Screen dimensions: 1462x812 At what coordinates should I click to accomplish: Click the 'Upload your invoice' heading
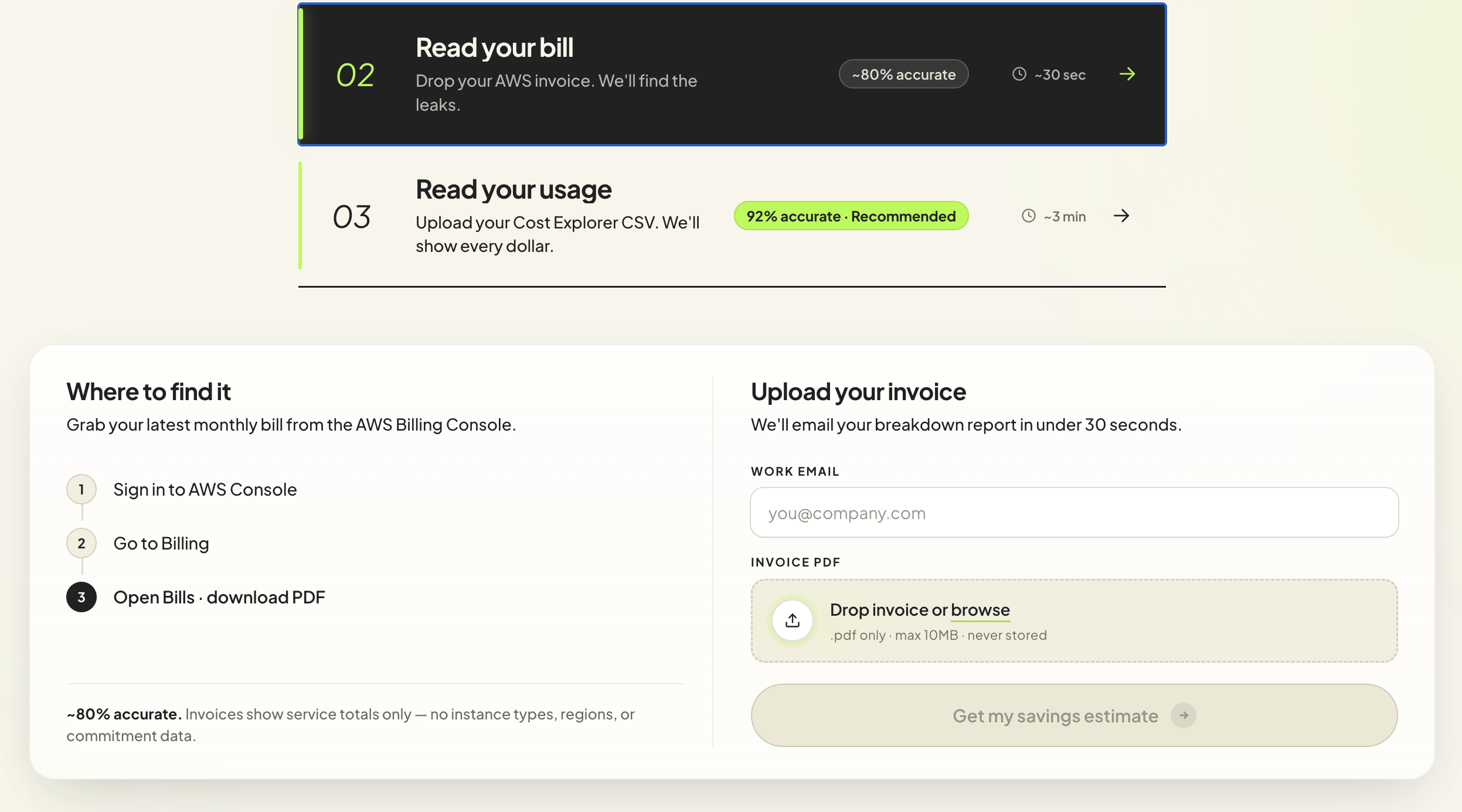pos(858,392)
